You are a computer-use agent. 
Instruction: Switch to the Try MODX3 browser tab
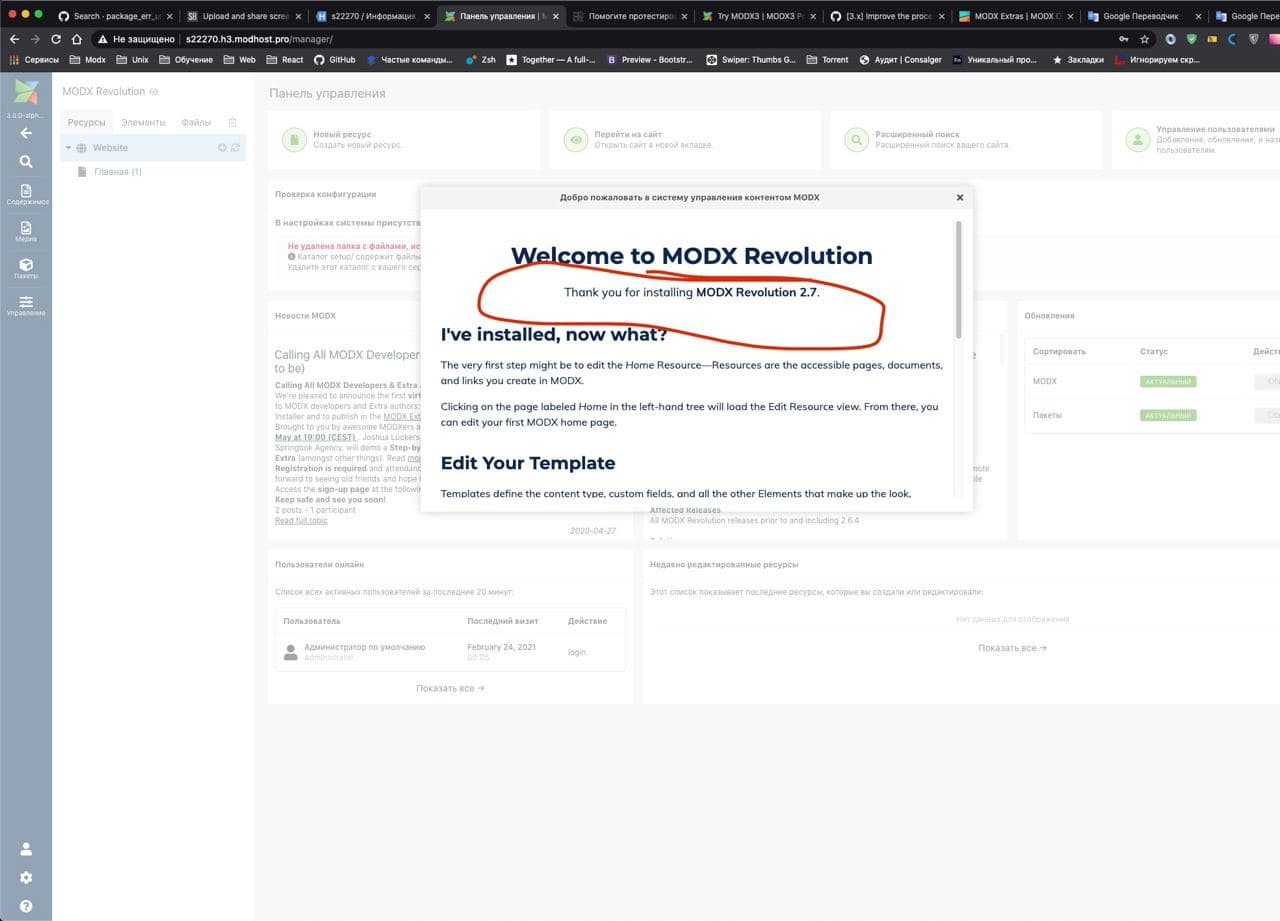[759, 16]
